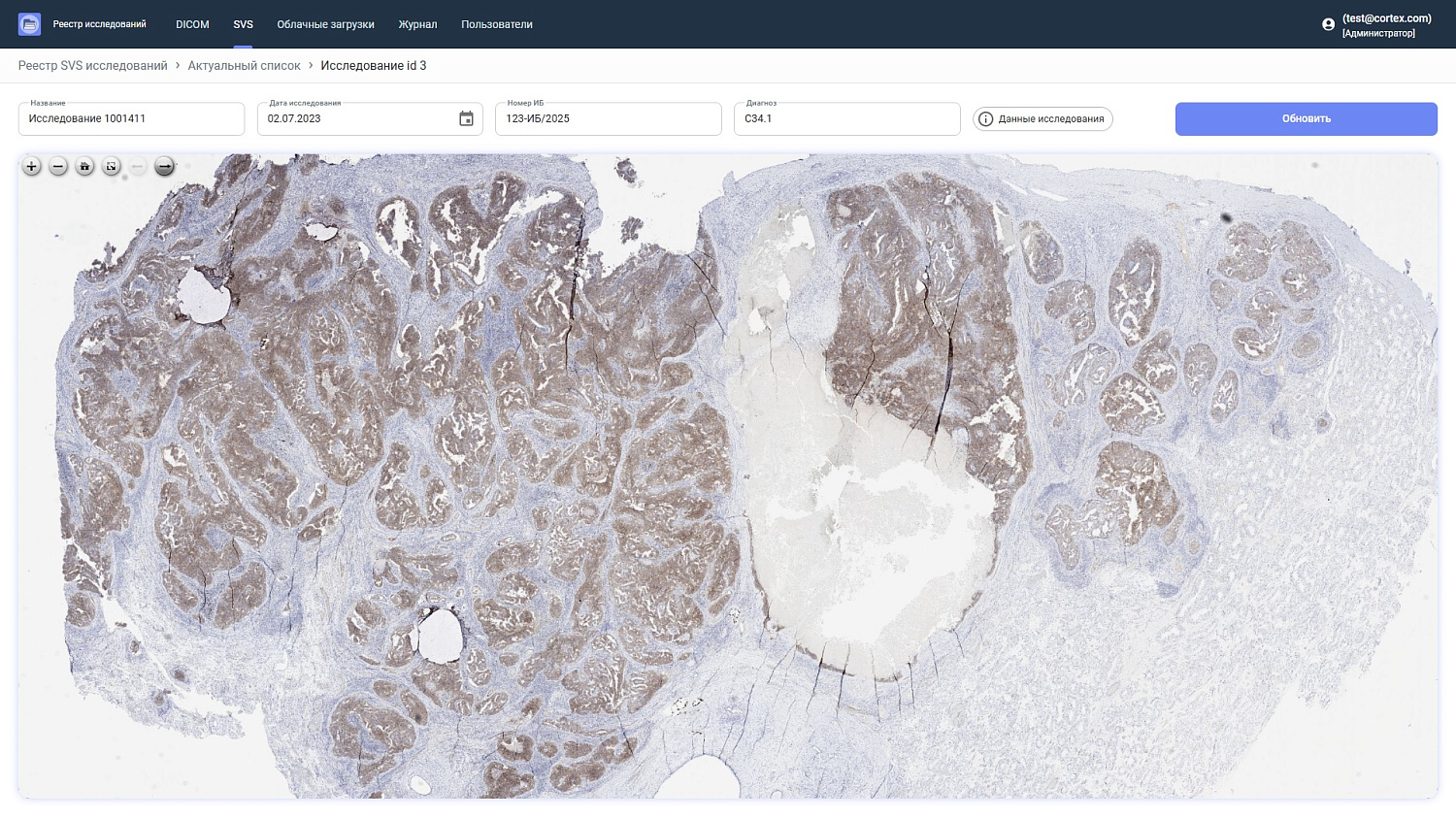The height and width of the screenshot is (819, 1456).
Task: Select the SVS tab
Action: pyautogui.click(x=243, y=24)
